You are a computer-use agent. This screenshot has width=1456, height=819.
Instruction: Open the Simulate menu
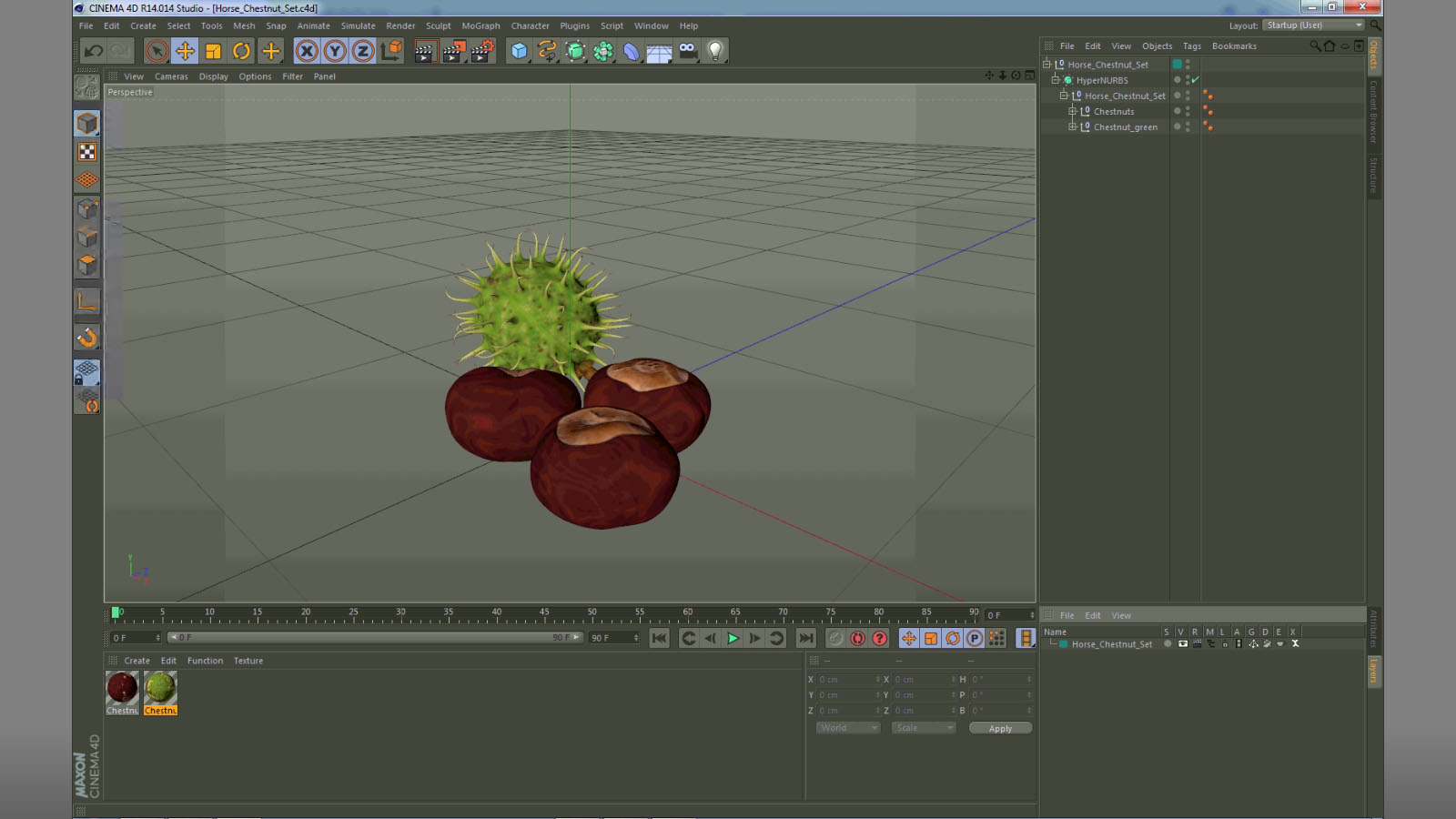click(358, 25)
